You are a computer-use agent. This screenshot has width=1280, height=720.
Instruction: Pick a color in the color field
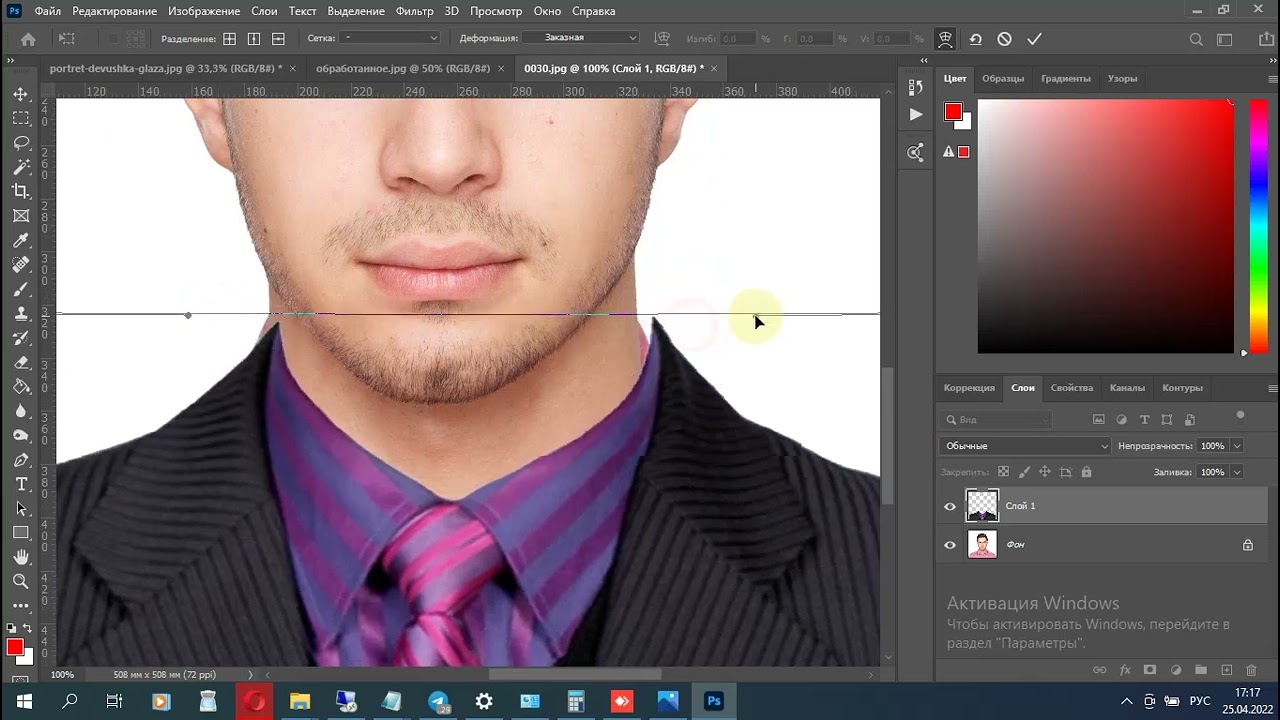(x=1106, y=226)
